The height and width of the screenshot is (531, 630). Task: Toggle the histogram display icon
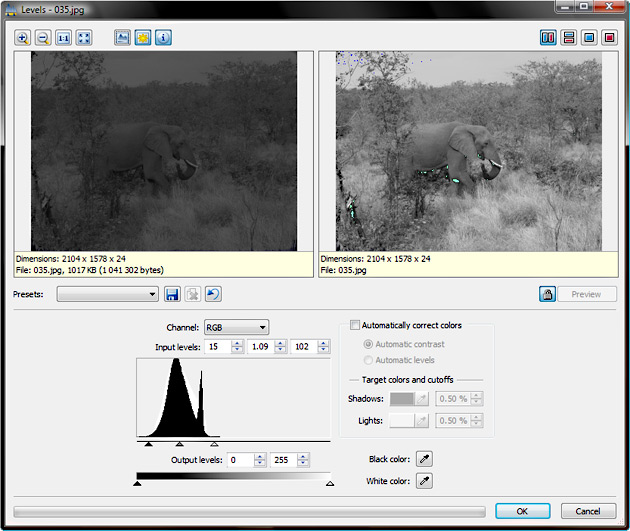coord(122,38)
